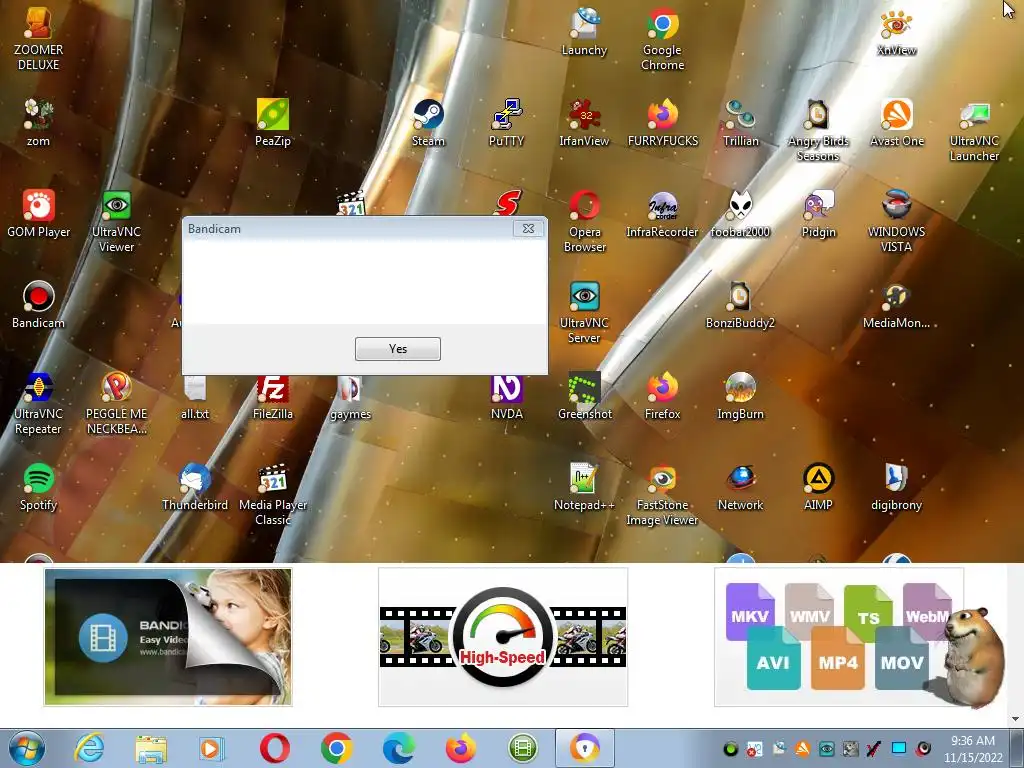
Task: Open UltraVNC Viewer desktop icon
Action: [x=116, y=221]
